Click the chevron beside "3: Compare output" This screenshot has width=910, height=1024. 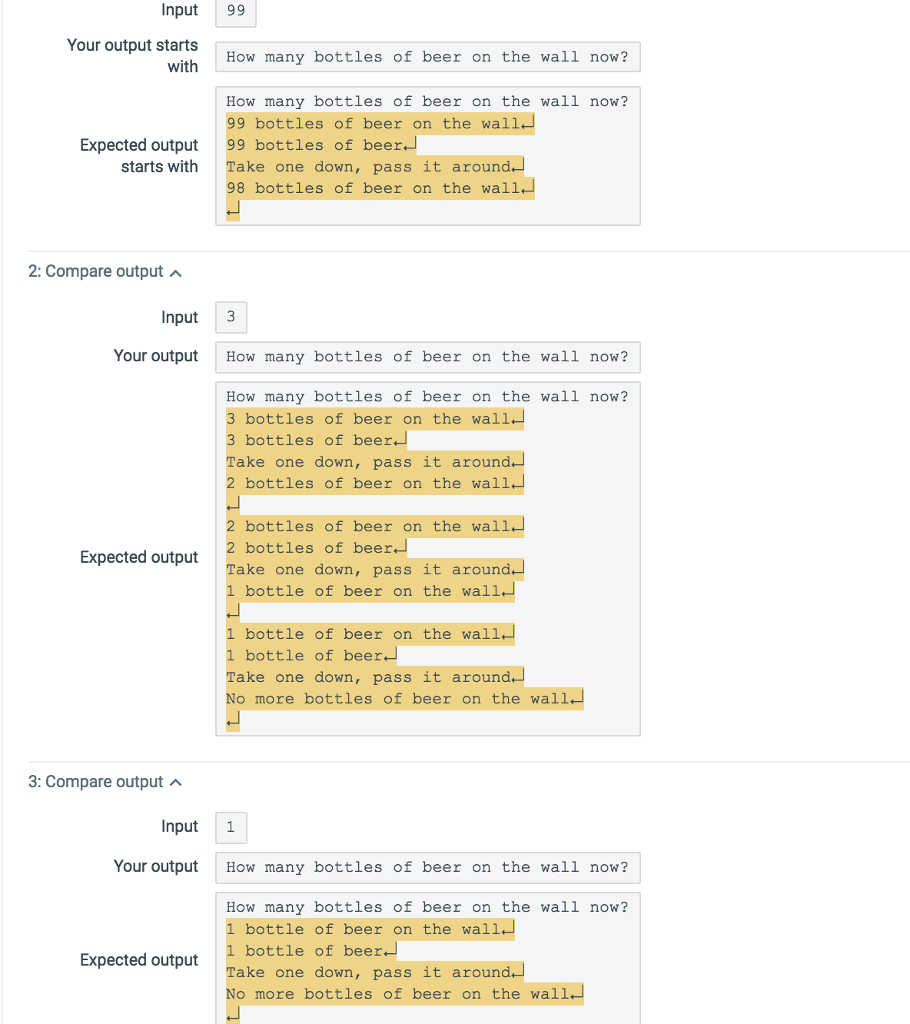click(175, 781)
